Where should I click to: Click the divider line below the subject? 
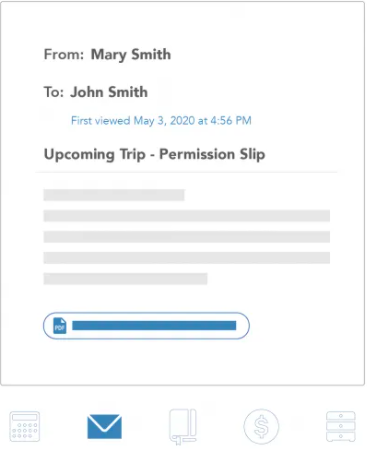(x=187, y=172)
